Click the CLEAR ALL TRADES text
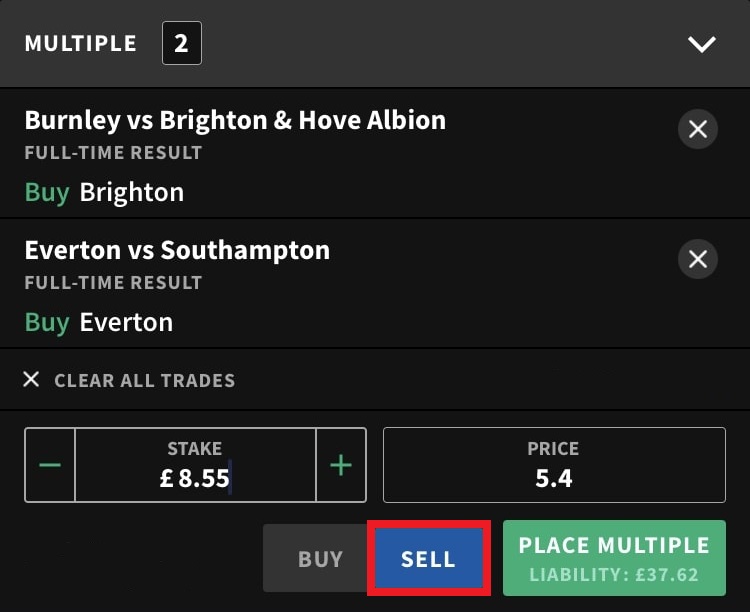 144,380
